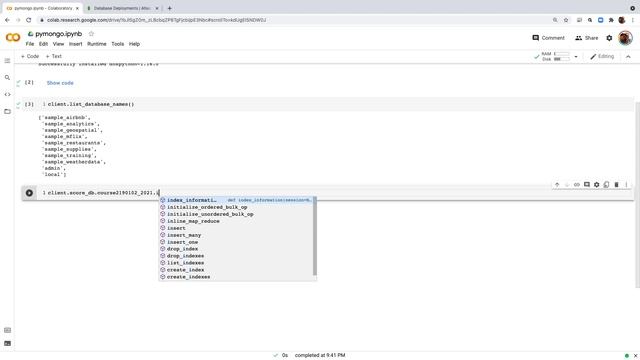Click the browser address bar URL

[x=156, y=20]
